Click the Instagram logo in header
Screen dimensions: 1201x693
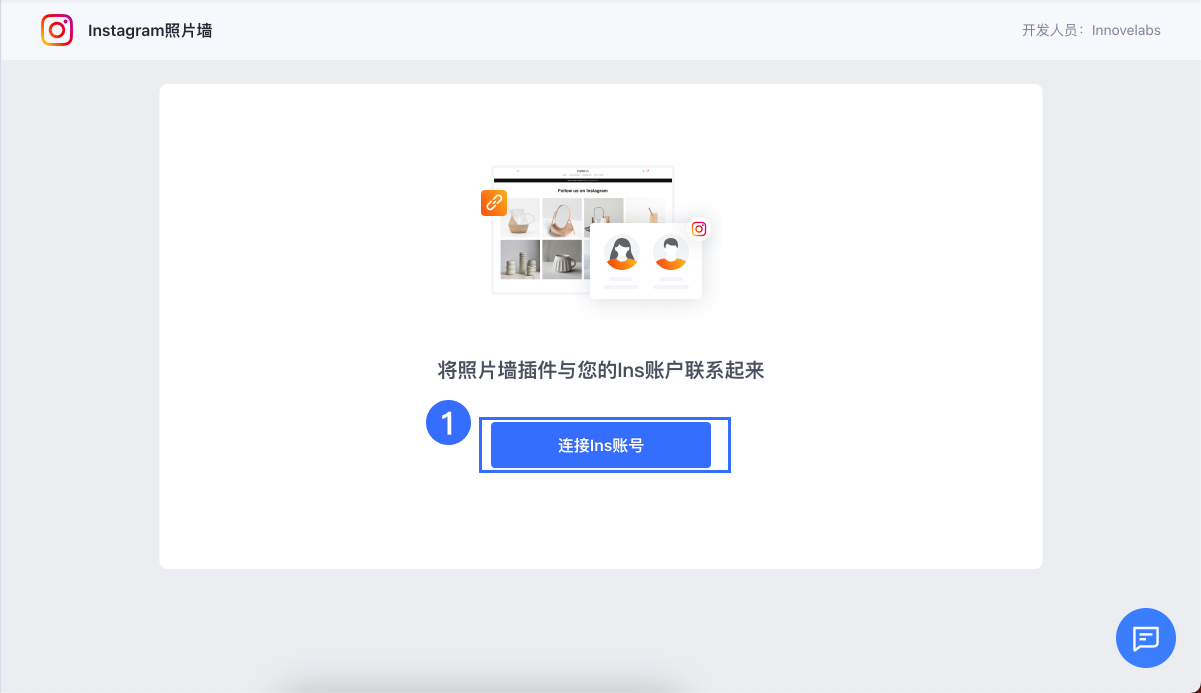tap(57, 30)
